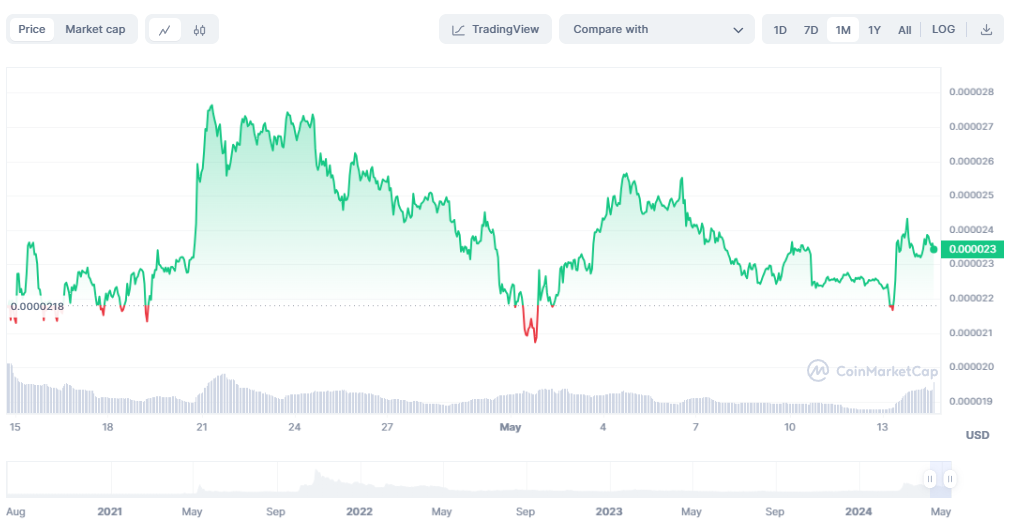Click the CoinMarketCap watermark logo
The width and height of the screenshot is (1015, 531).
(x=872, y=371)
